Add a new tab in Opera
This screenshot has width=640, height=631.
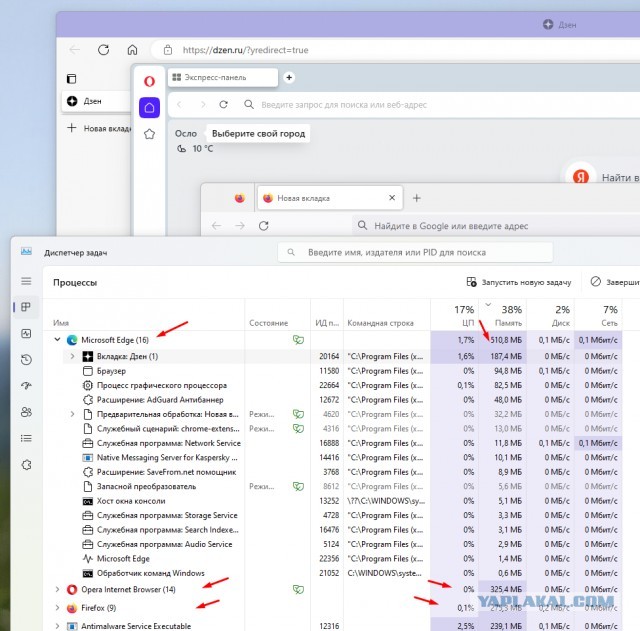tap(289, 77)
